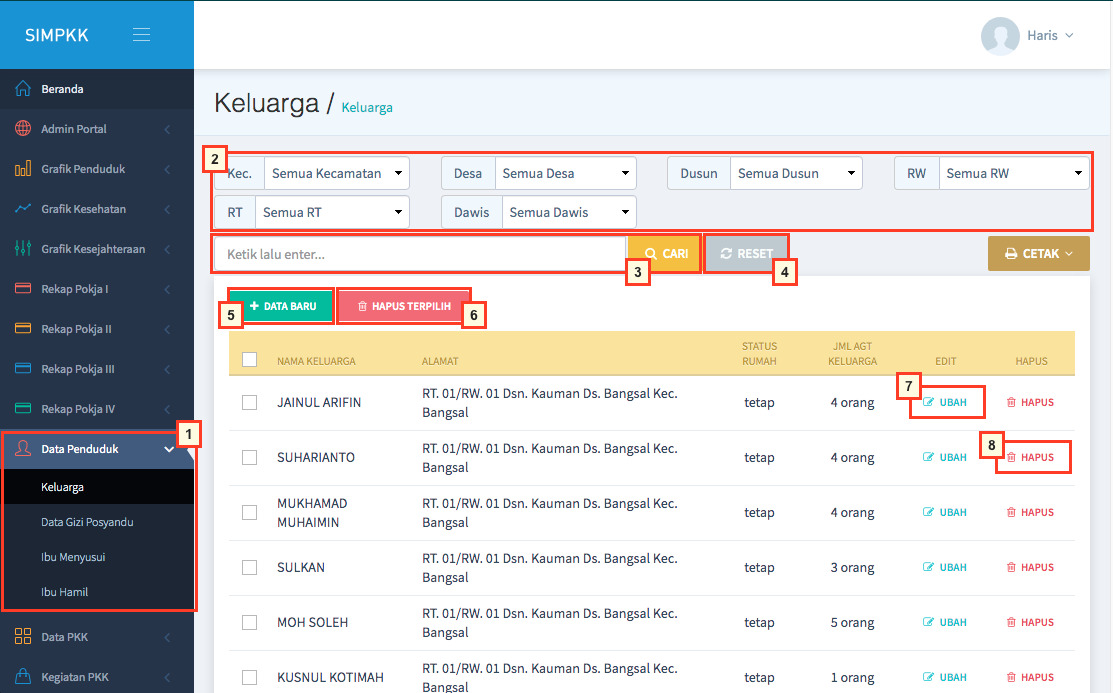Click the Grafik Penduduk bar chart icon
Image resolution: width=1113 pixels, height=693 pixels.
[x=23, y=169]
